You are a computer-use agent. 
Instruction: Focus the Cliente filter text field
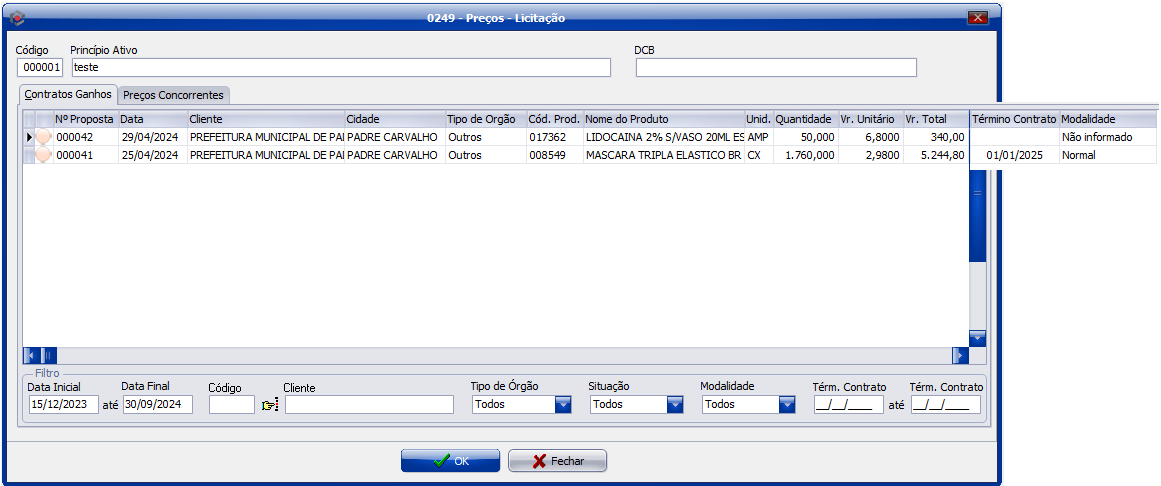(x=369, y=405)
